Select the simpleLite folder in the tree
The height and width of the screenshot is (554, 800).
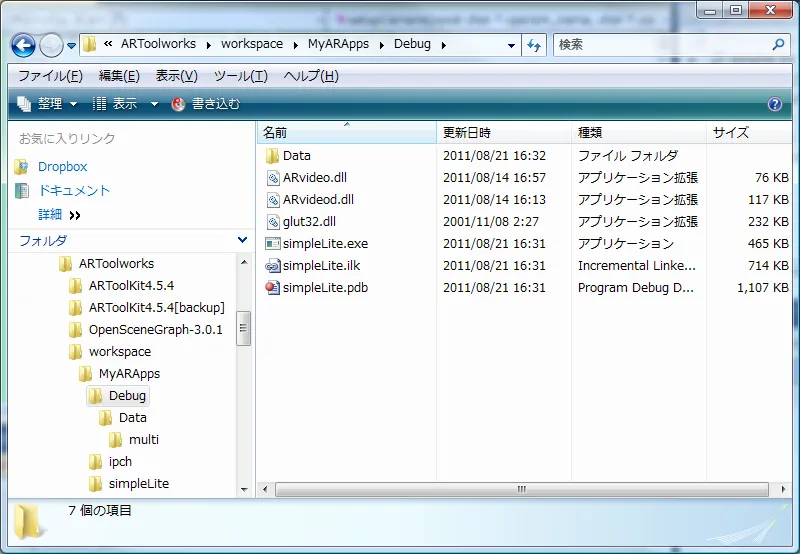[x=139, y=483]
